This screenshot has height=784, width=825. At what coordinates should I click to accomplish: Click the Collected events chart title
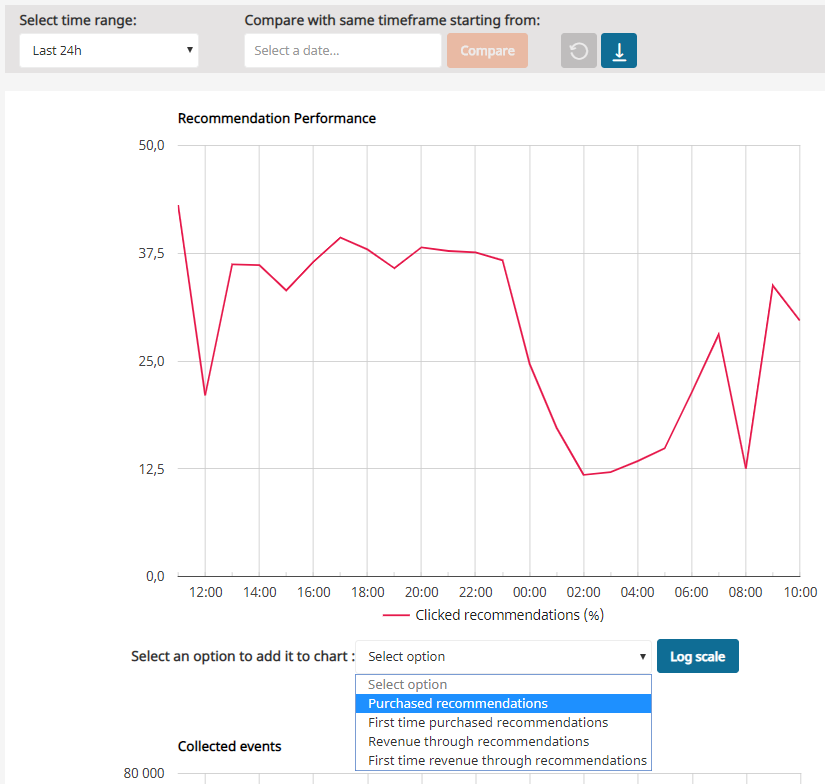click(x=229, y=746)
